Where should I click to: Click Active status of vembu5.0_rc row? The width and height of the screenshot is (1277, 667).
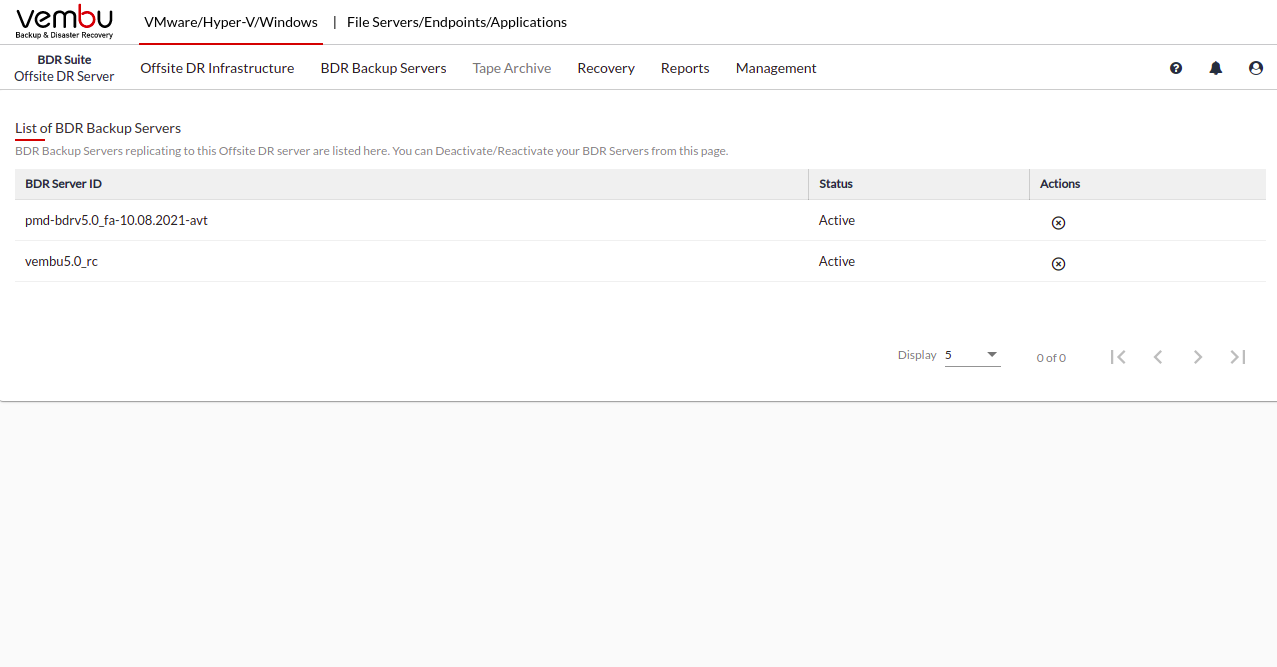(837, 261)
